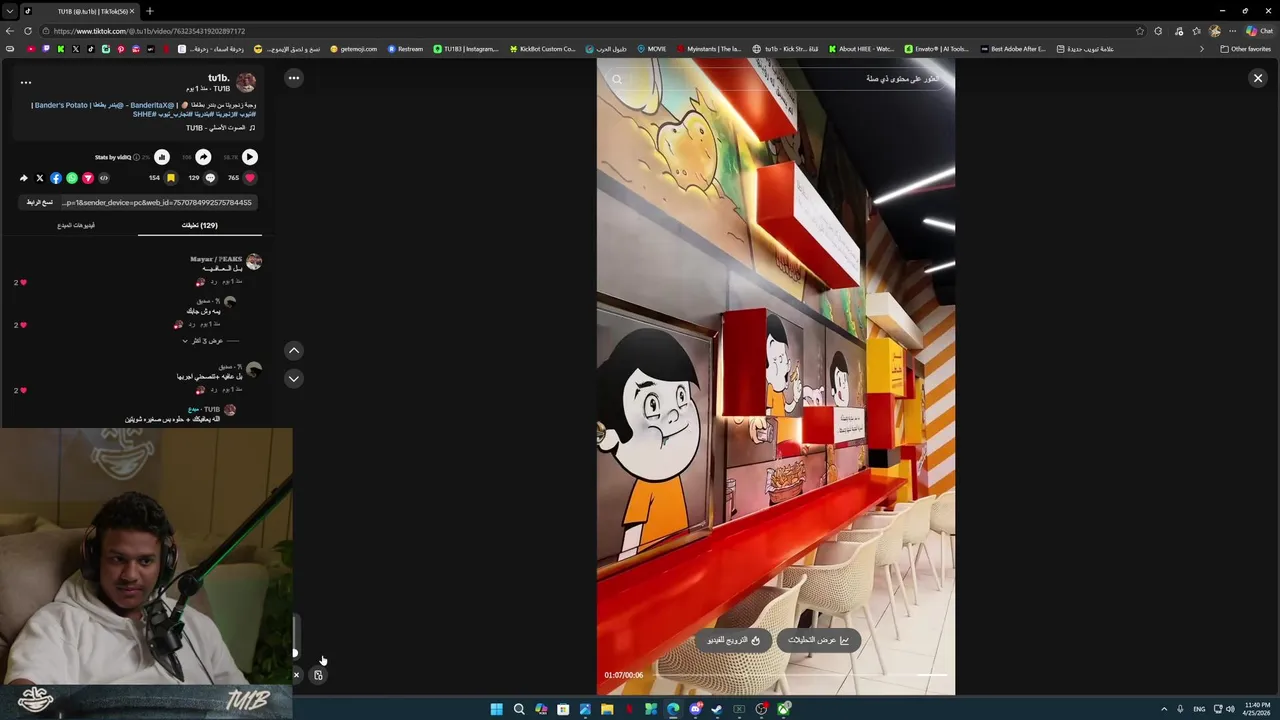Image resolution: width=1280 pixels, height=720 pixels.
Task: Click the share arrow icon in share row
Action: coord(24,178)
